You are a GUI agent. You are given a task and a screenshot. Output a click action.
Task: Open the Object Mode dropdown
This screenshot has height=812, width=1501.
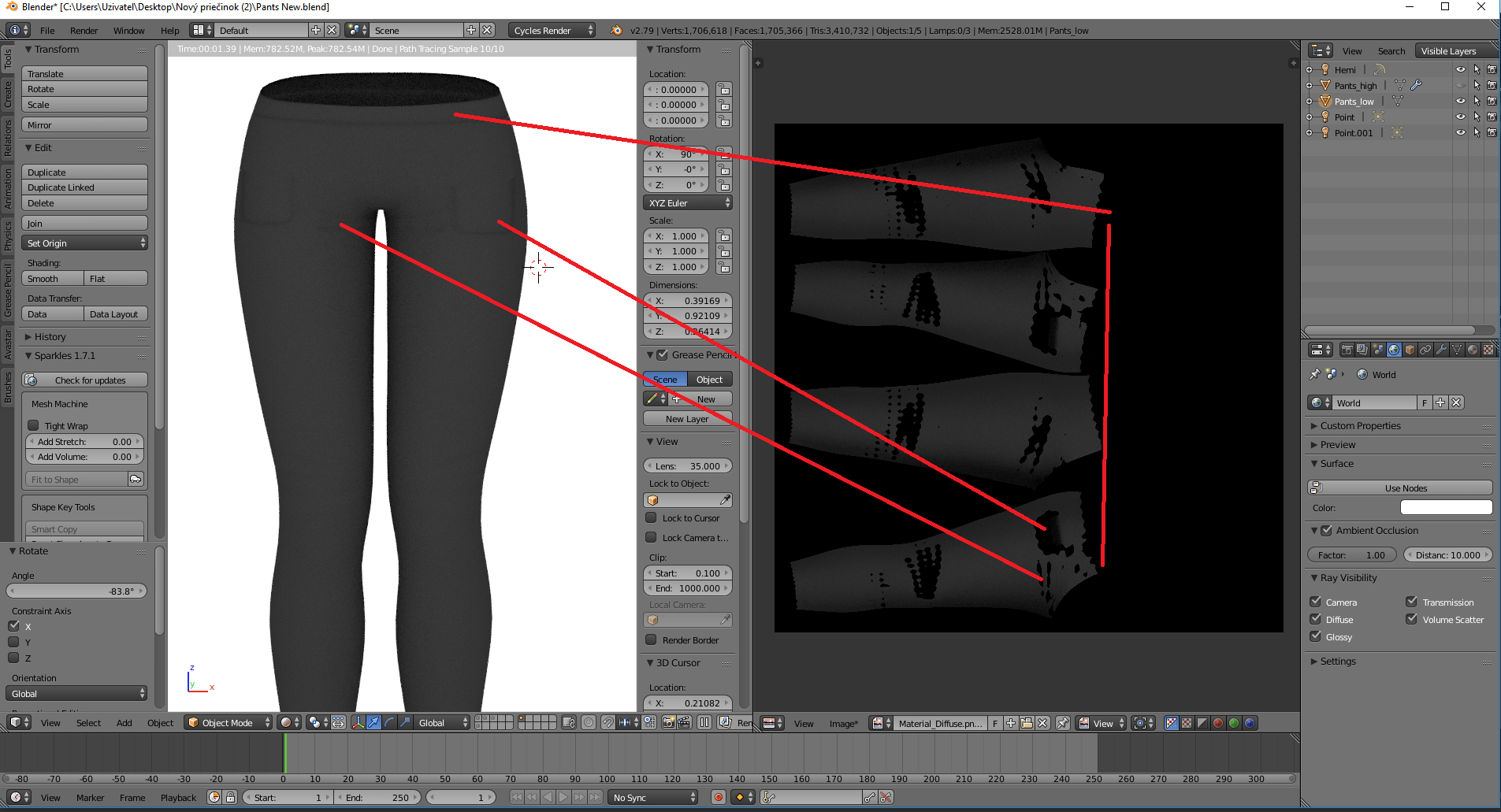click(x=228, y=723)
